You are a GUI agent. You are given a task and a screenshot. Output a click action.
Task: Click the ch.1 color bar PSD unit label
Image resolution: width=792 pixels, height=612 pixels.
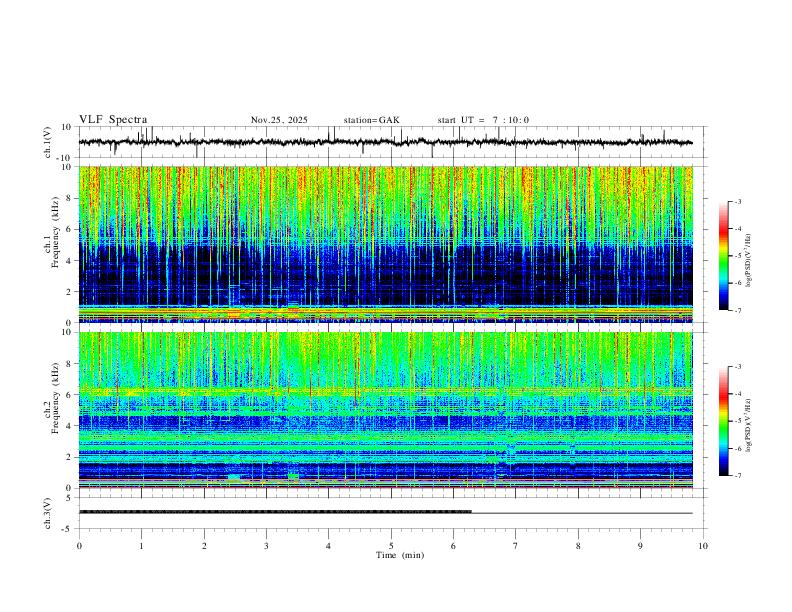pyautogui.click(x=748, y=261)
